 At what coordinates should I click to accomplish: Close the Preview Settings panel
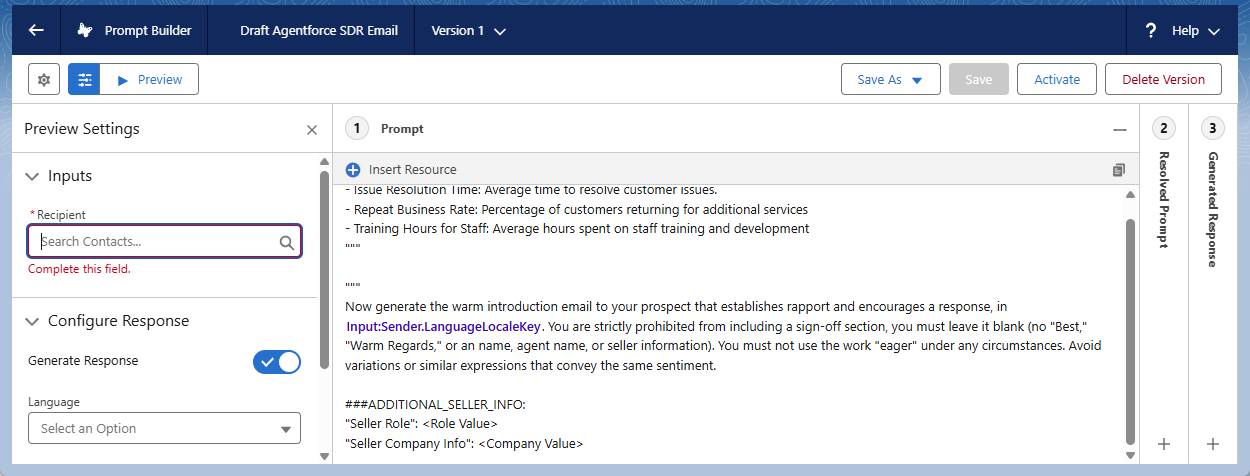tap(312, 130)
